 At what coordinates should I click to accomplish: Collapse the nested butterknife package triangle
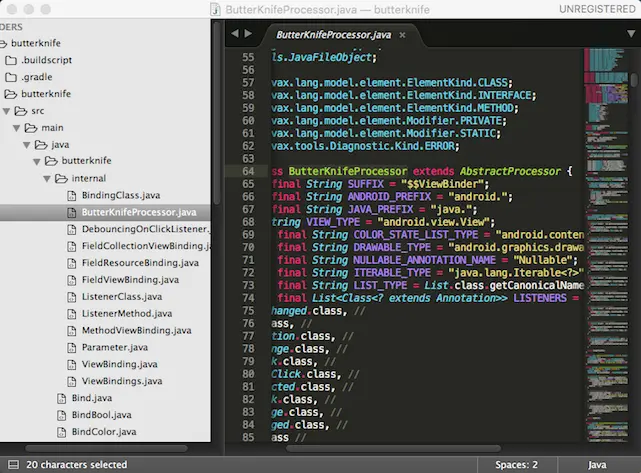(37, 162)
